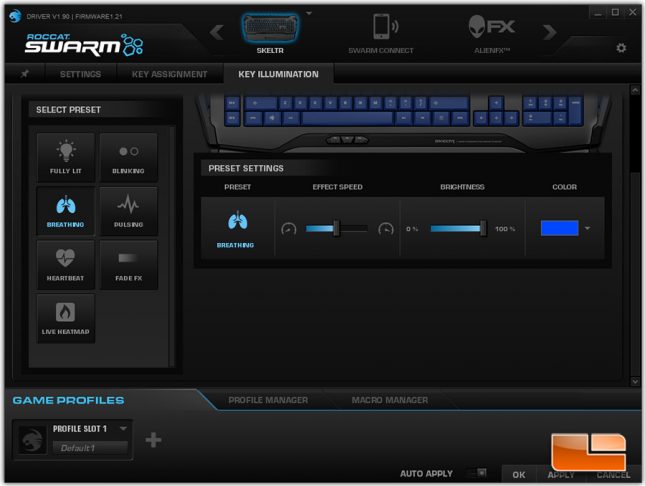The width and height of the screenshot is (645, 486).
Task: Click the scrollbar down arrow
Action: [635, 381]
